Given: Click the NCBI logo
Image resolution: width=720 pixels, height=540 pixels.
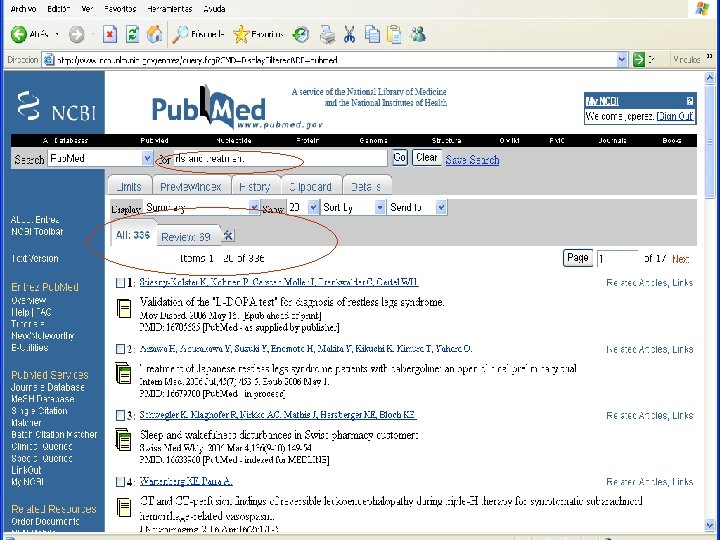Looking at the screenshot, I should click(x=56, y=107).
